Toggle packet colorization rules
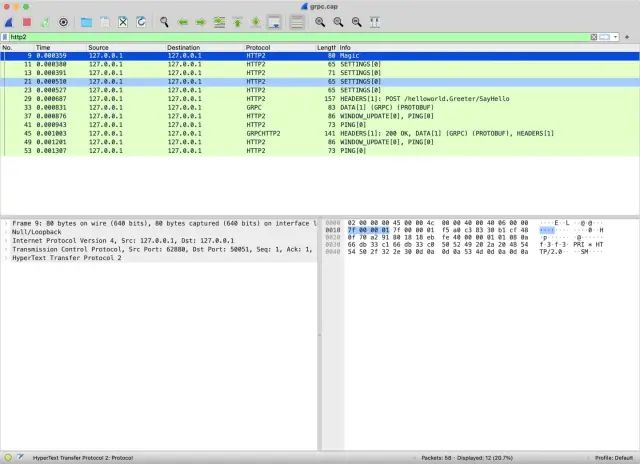Image resolution: width=640 pixels, height=464 pixels. [297, 22]
